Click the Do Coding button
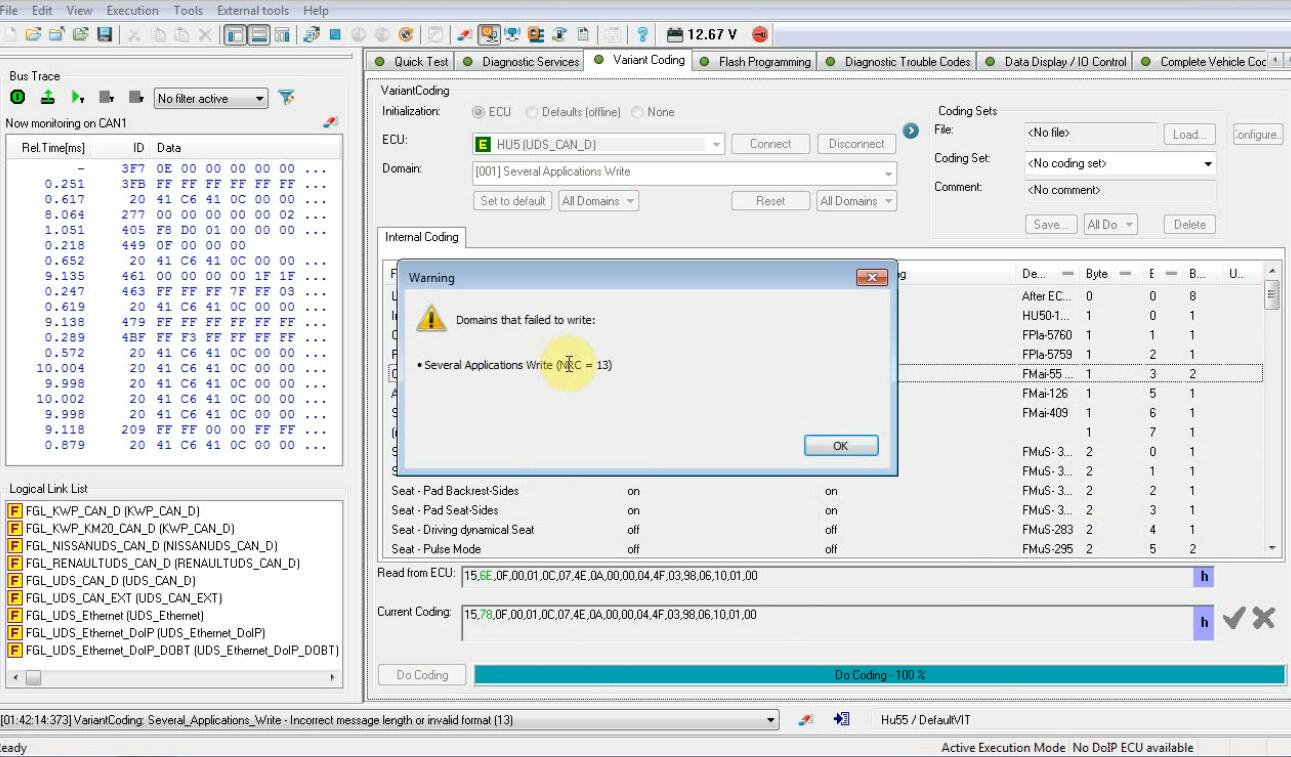This screenshot has width=1291, height=757. (422, 675)
